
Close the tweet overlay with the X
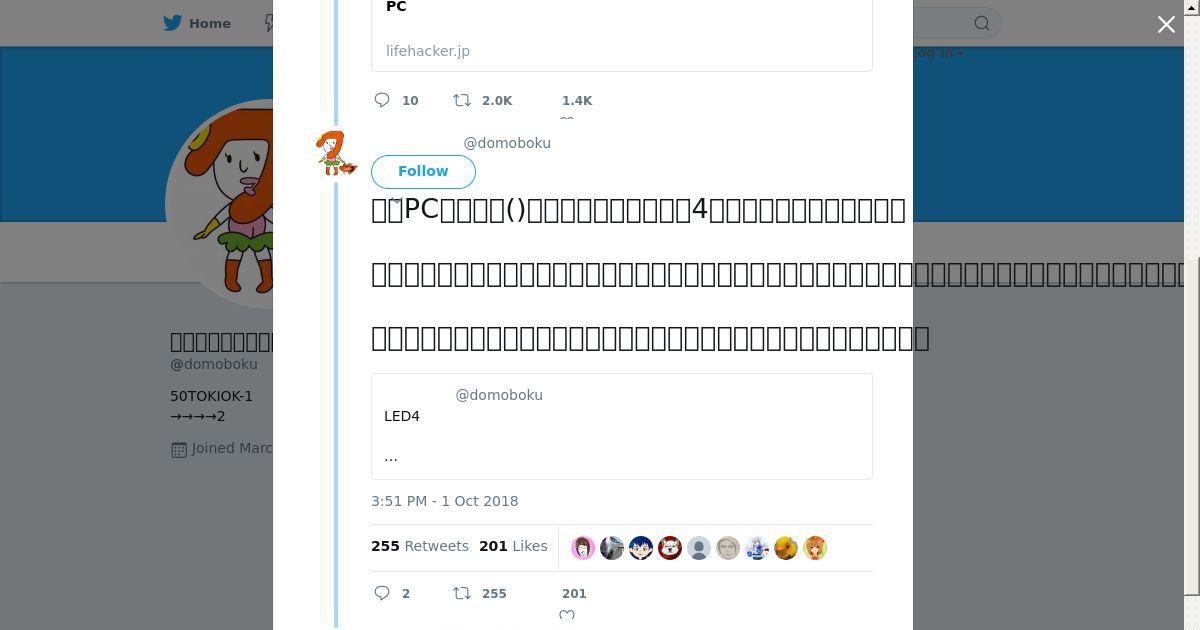1166,25
